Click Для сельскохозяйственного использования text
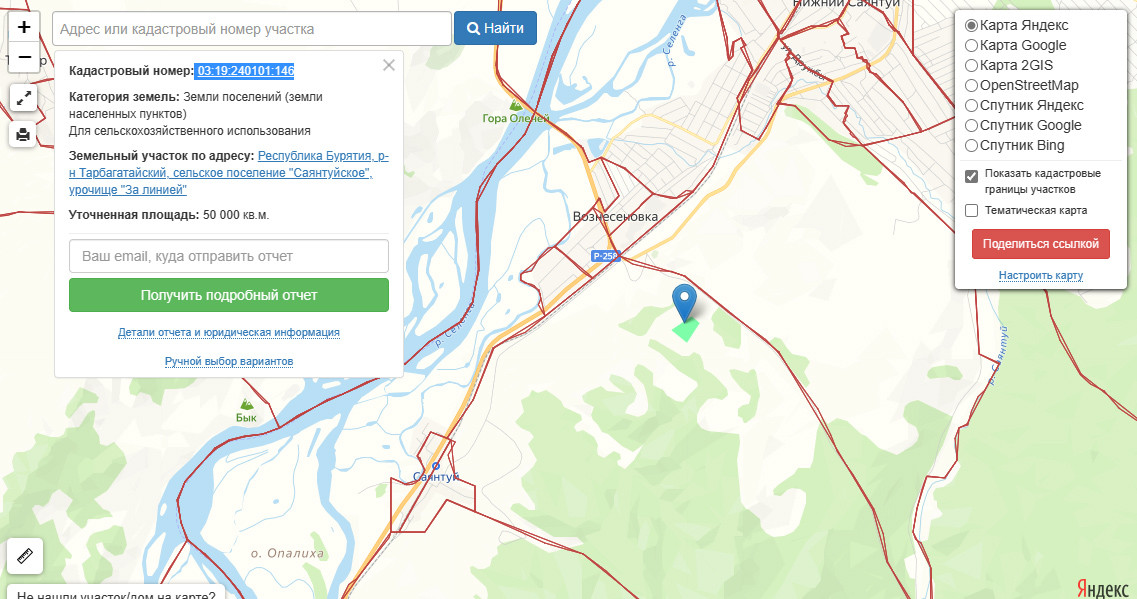 [x=189, y=131]
